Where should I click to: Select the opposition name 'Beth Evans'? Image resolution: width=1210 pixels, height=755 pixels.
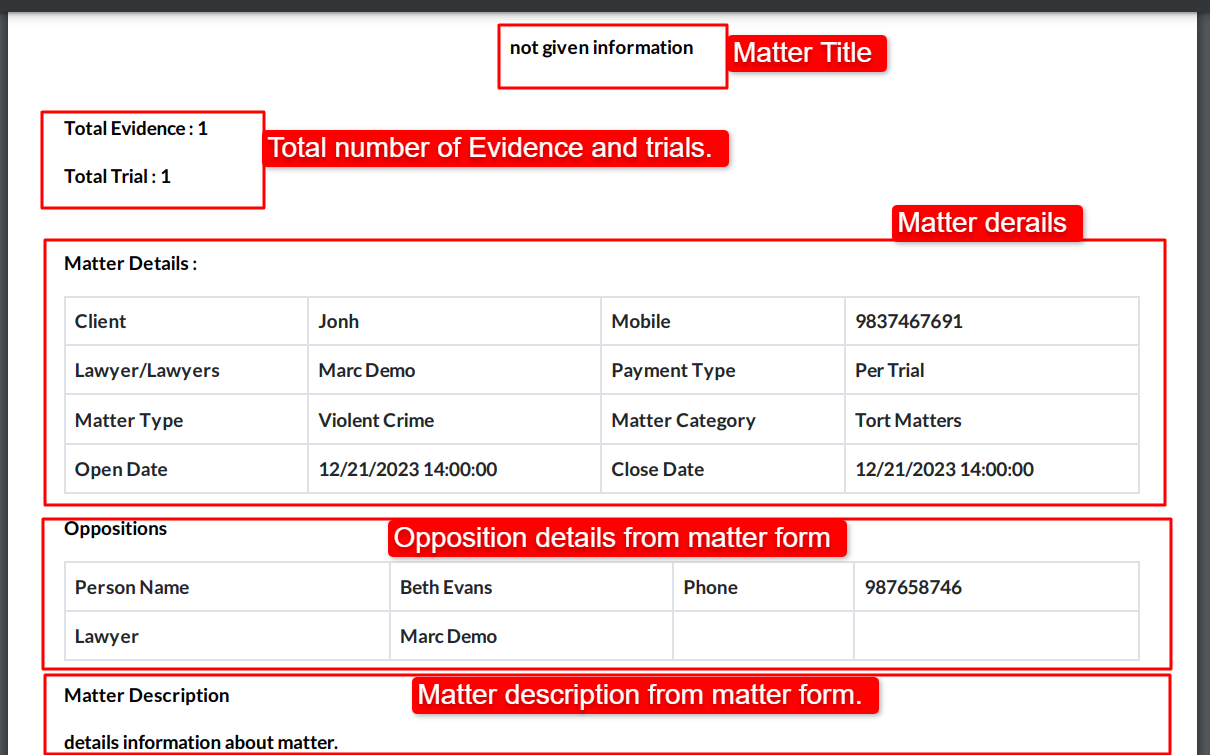coord(446,587)
